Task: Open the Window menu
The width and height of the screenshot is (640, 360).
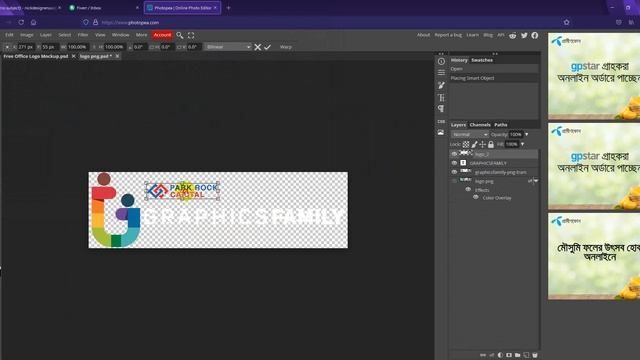Action: (x=120, y=35)
